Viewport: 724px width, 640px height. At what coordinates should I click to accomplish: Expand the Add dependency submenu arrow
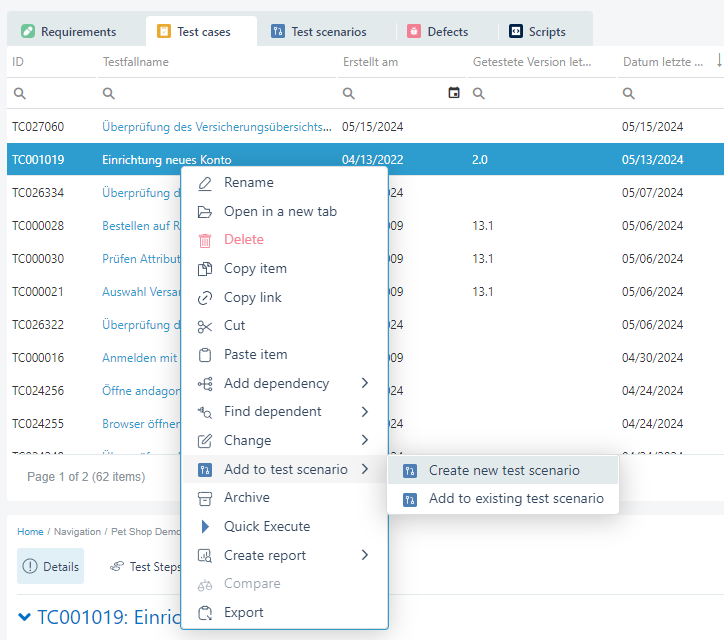(x=365, y=384)
